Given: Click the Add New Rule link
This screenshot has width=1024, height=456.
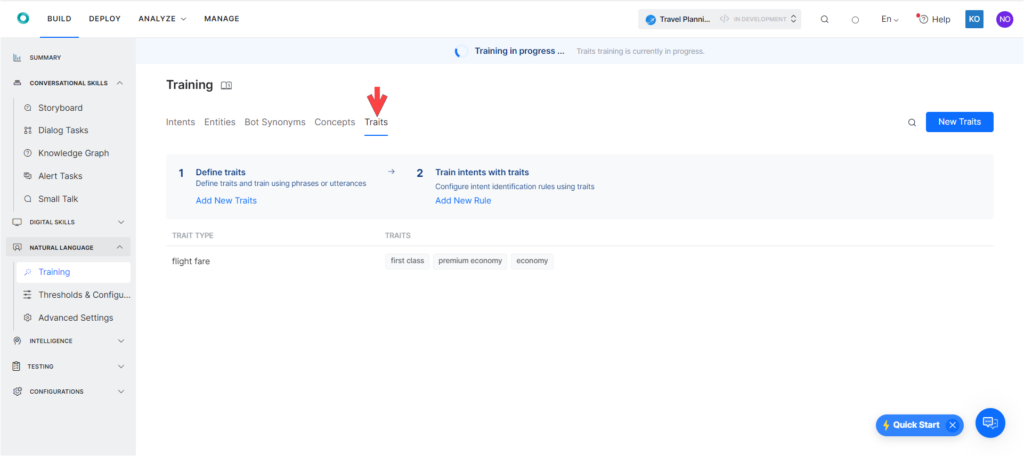Looking at the screenshot, I should pos(463,201).
